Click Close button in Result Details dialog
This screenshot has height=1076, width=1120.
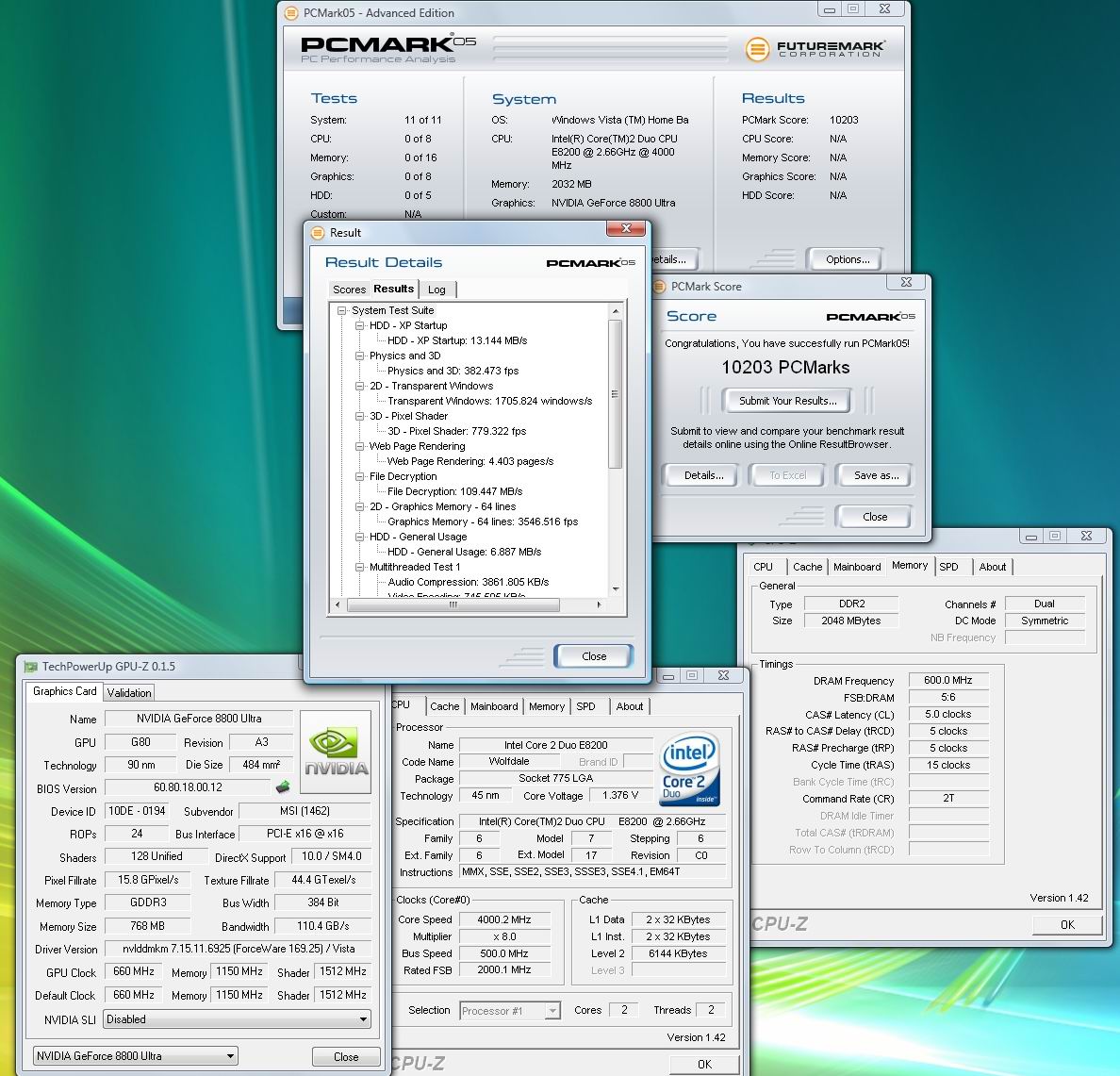tap(594, 656)
